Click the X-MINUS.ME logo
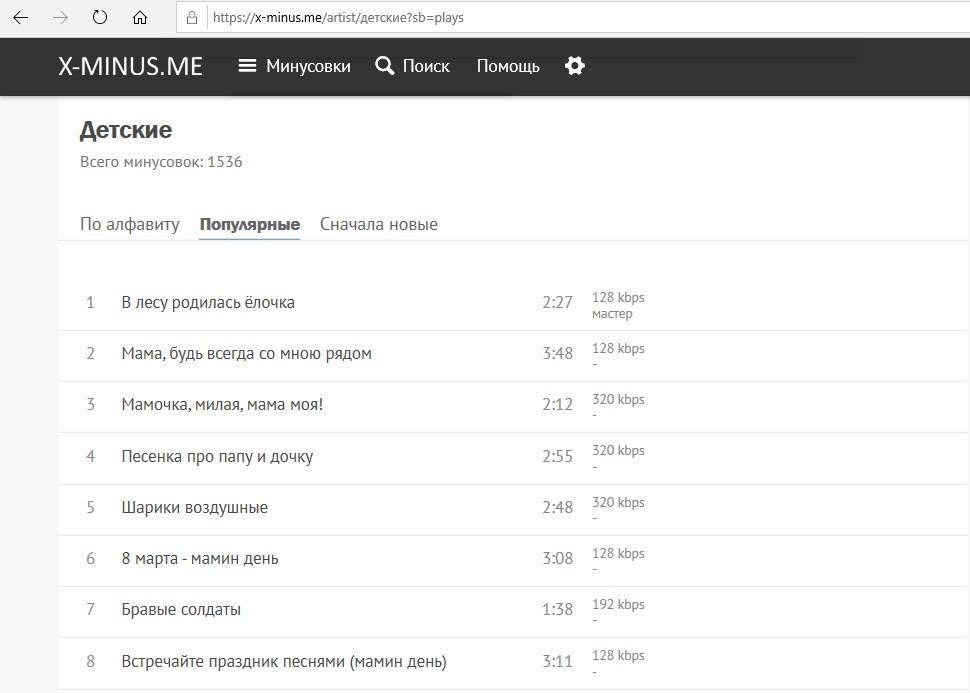The image size is (970, 693). (x=131, y=66)
